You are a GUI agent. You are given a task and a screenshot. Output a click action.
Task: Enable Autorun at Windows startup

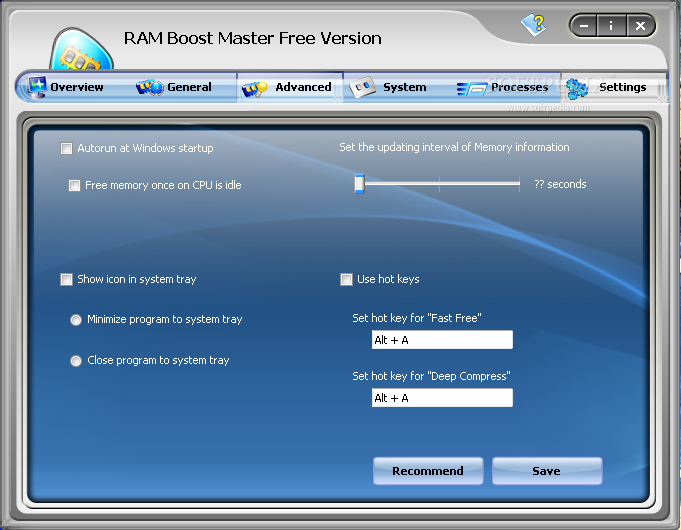click(66, 149)
